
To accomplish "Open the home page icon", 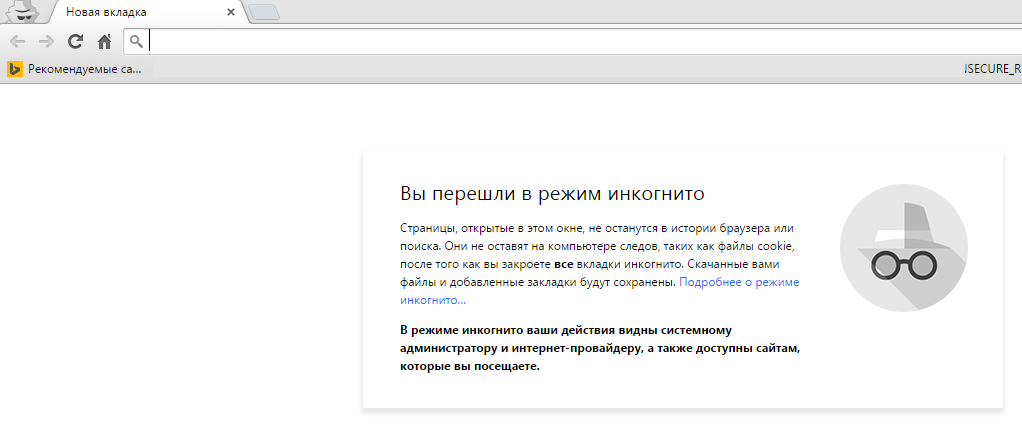I will pyautogui.click(x=104, y=42).
